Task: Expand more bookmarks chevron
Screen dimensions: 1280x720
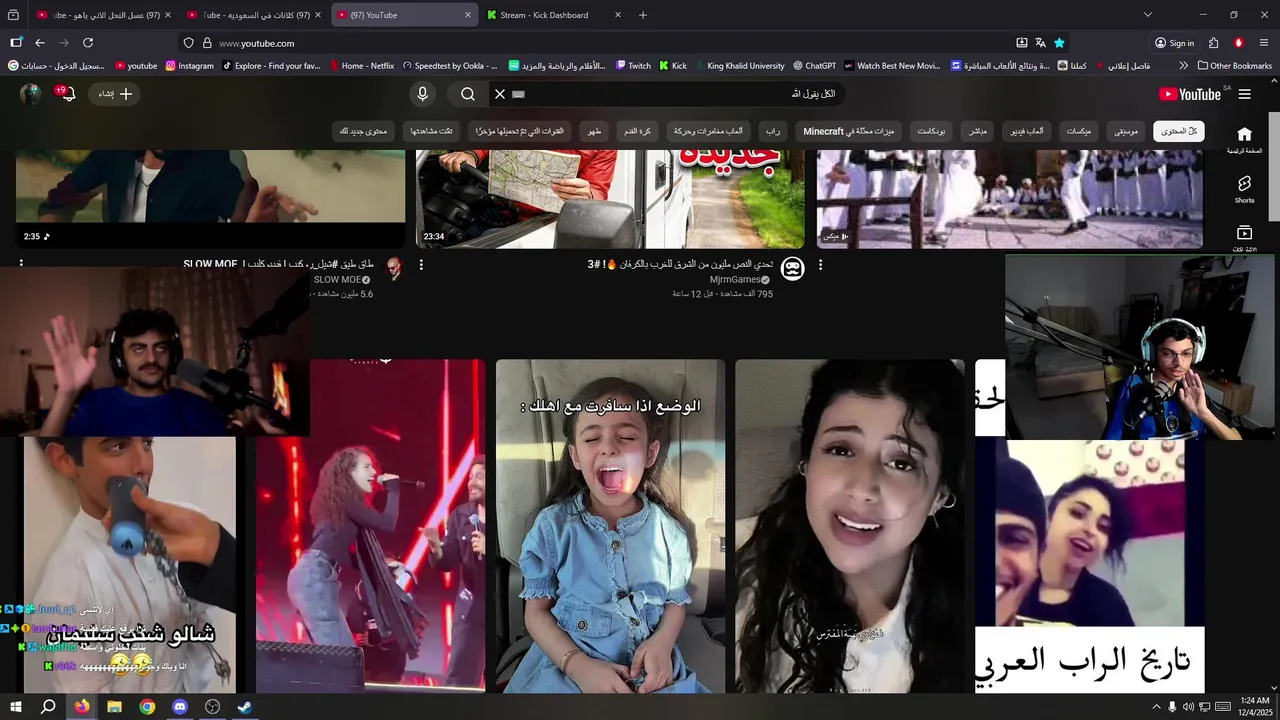Action: 1184,66
